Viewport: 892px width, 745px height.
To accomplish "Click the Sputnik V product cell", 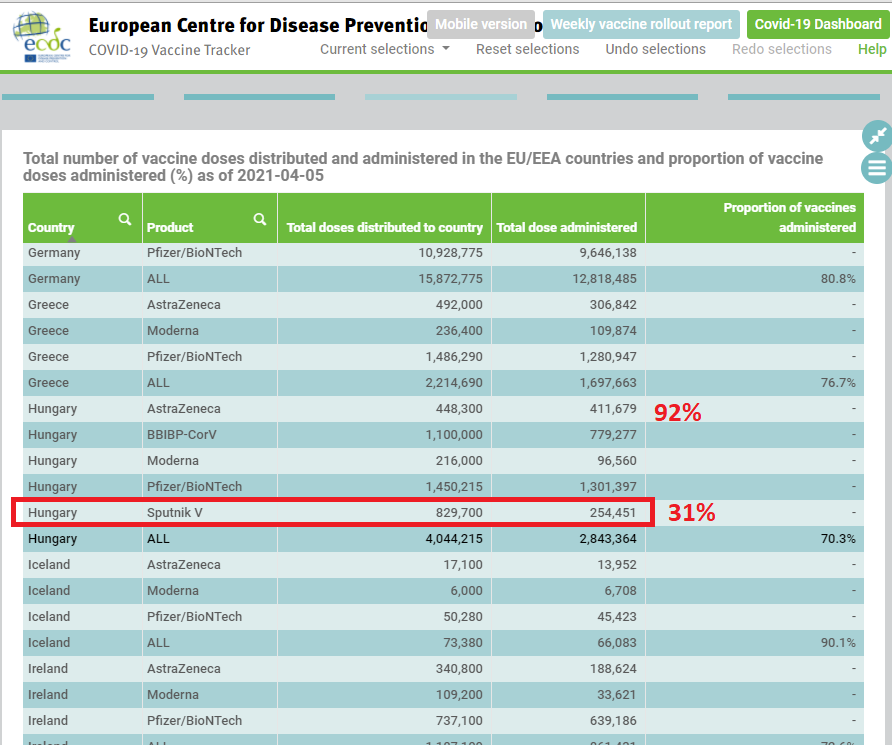I will coord(175,512).
